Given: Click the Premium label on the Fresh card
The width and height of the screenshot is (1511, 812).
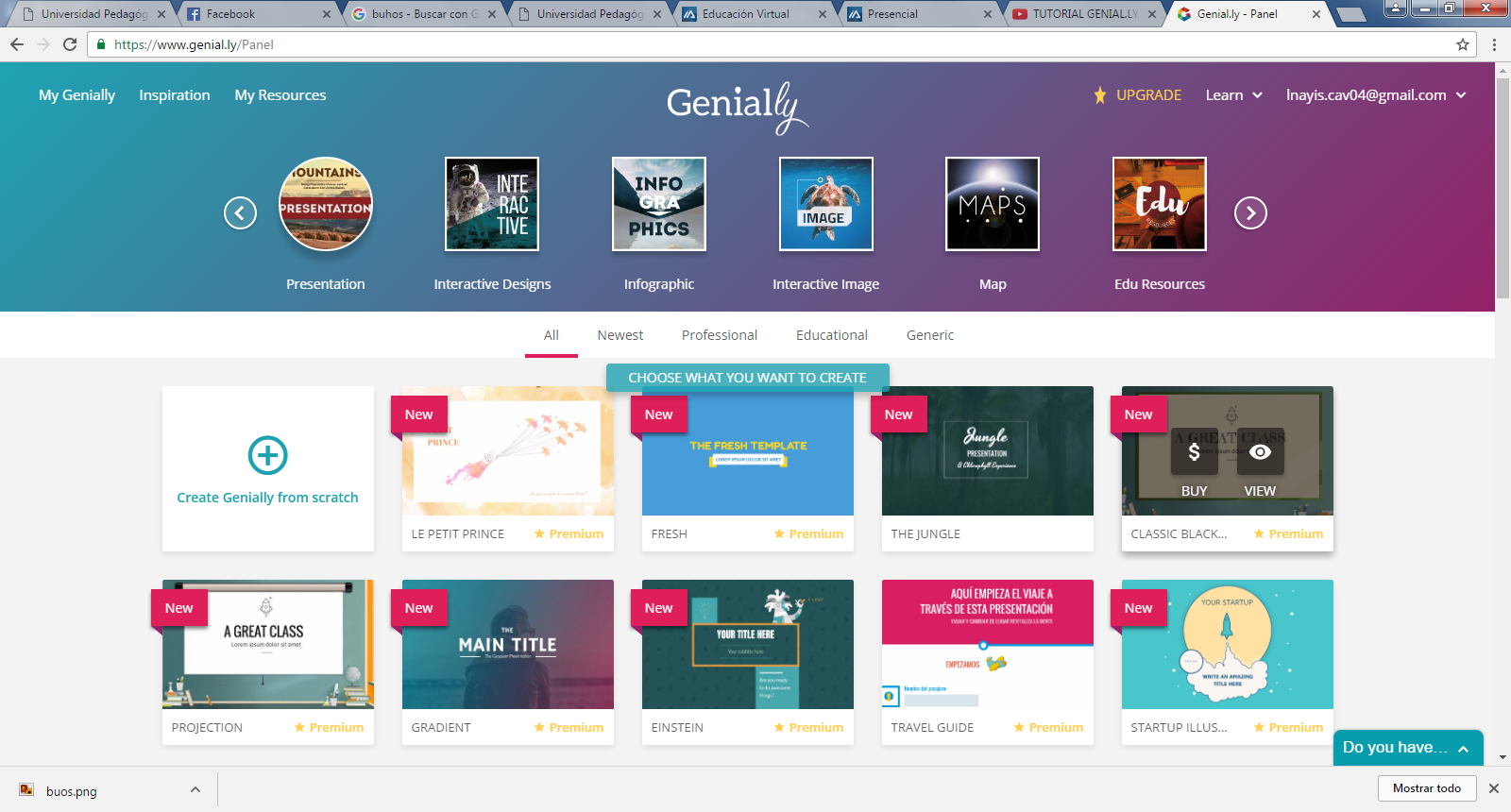Looking at the screenshot, I should pyautogui.click(x=808, y=534).
